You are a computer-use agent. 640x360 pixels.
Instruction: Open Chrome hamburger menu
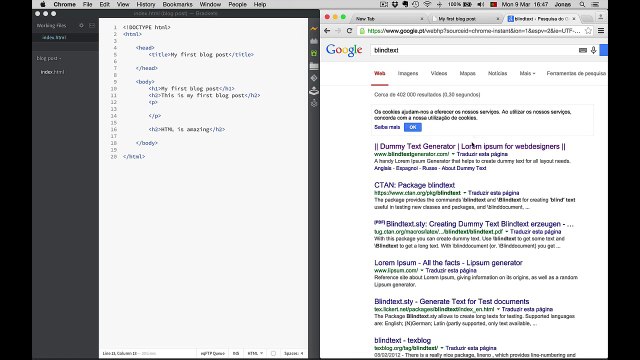[x=601, y=31]
